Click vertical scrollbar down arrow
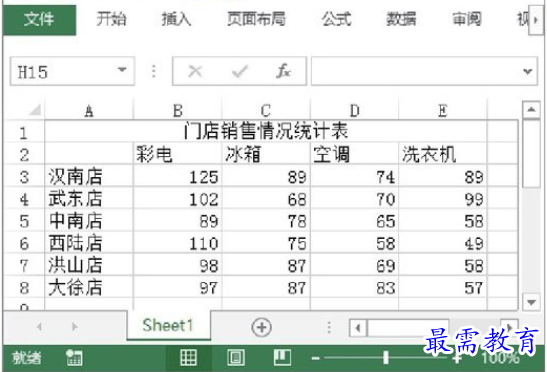Viewport: 547px width, 372px height. [x=531, y=302]
